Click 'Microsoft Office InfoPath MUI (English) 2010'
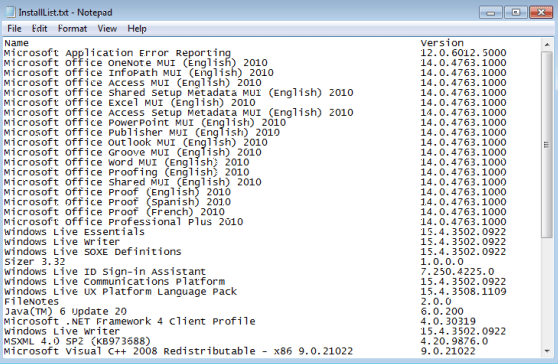This screenshot has width=558, height=364. 139,73
